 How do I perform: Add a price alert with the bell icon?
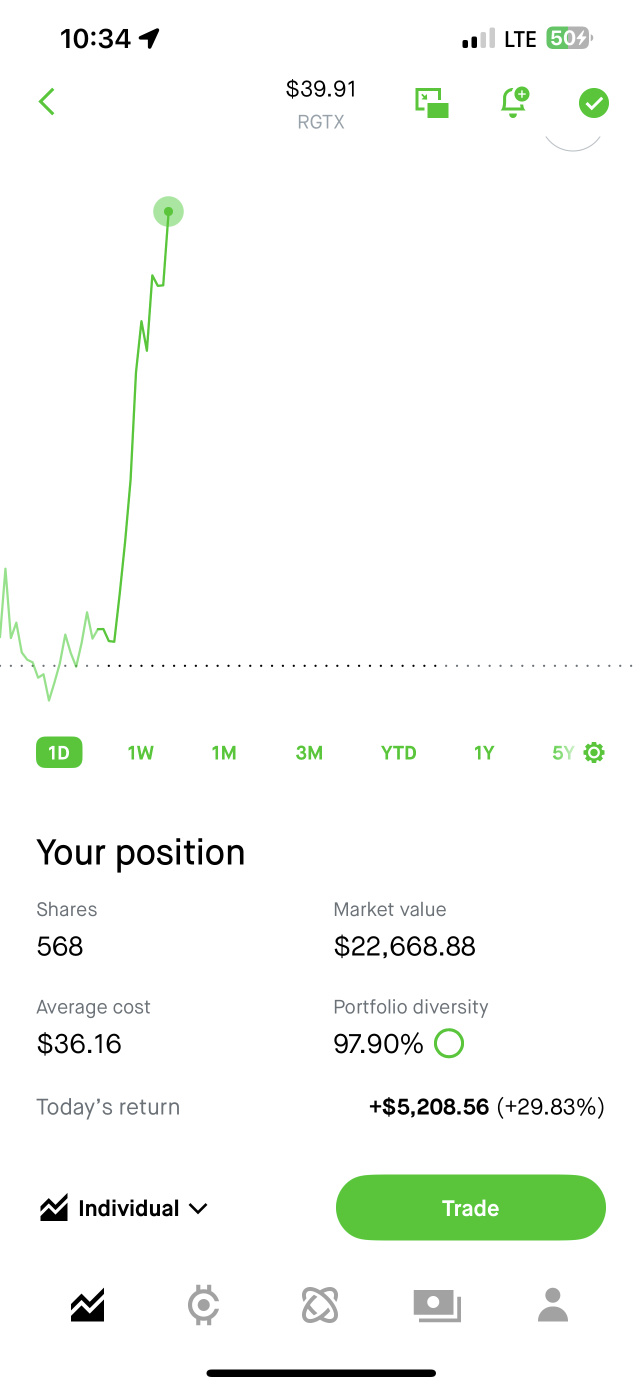point(514,102)
